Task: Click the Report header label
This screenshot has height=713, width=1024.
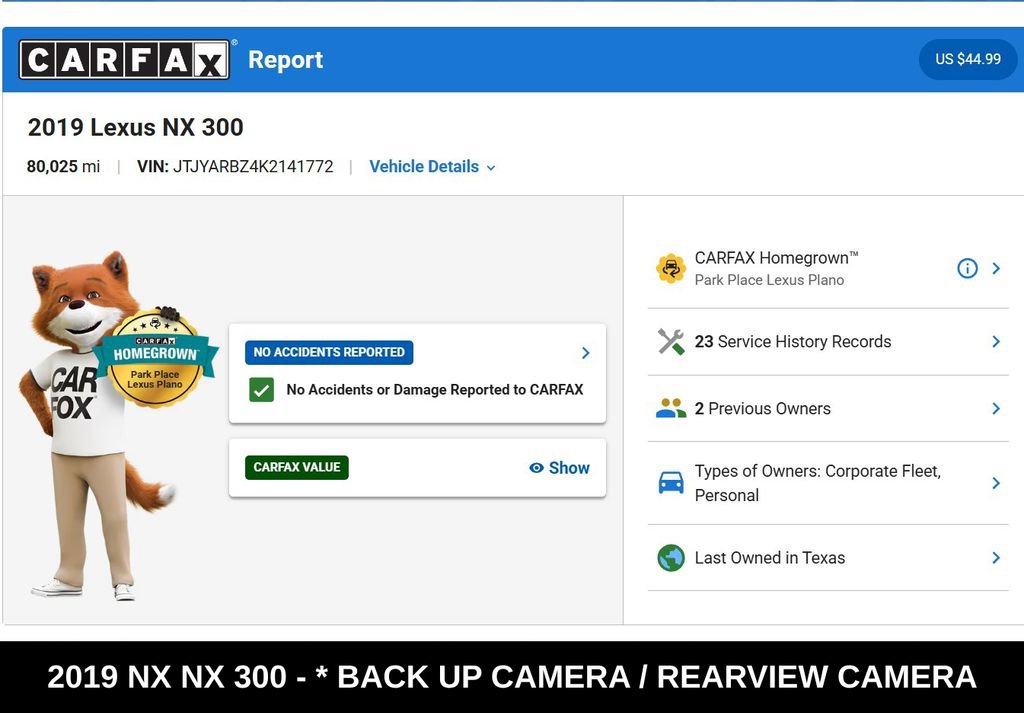Action: (x=285, y=60)
